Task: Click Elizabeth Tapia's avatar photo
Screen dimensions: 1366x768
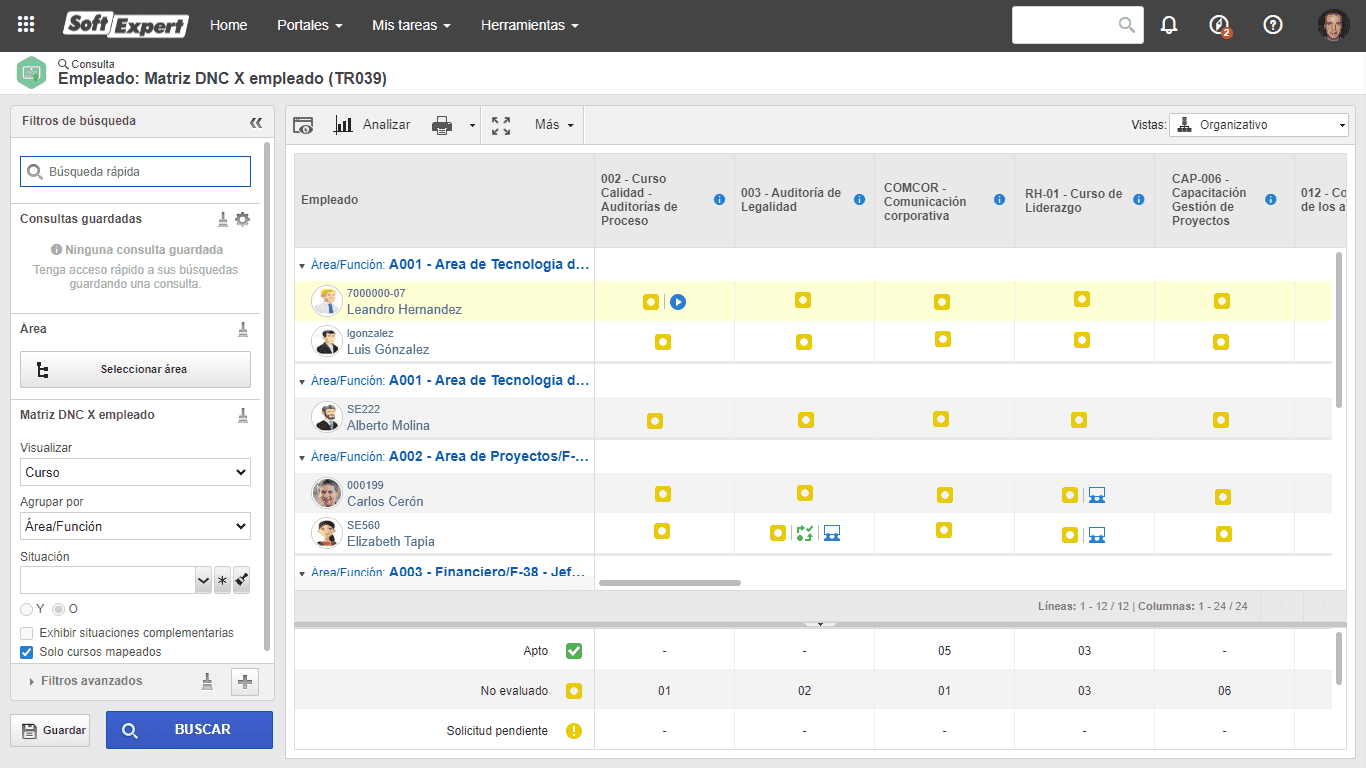Action: [327, 533]
